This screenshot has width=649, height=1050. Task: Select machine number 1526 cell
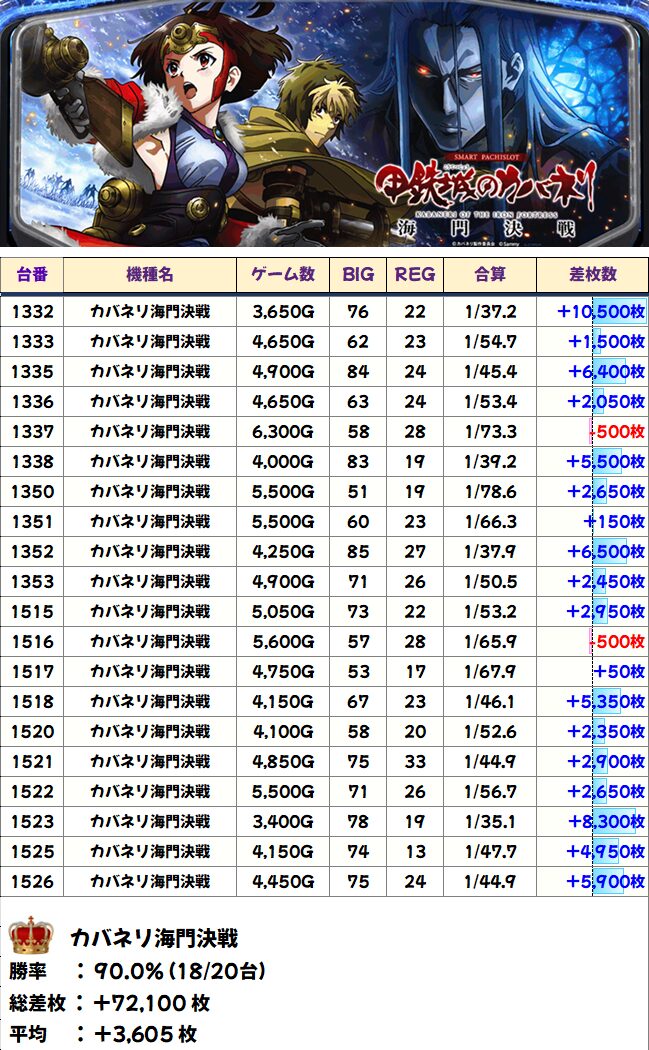point(32,881)
